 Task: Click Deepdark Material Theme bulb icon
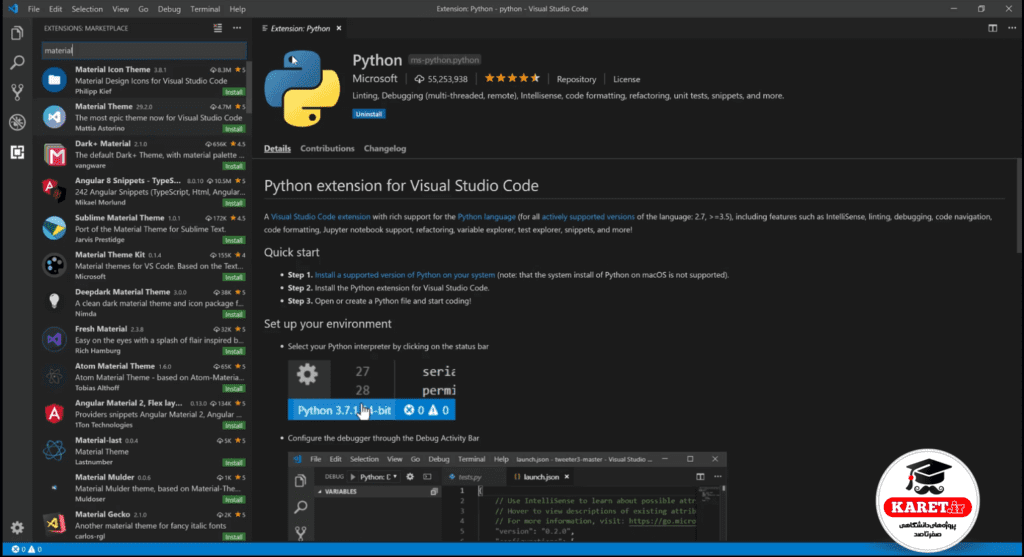click(54, 302)
